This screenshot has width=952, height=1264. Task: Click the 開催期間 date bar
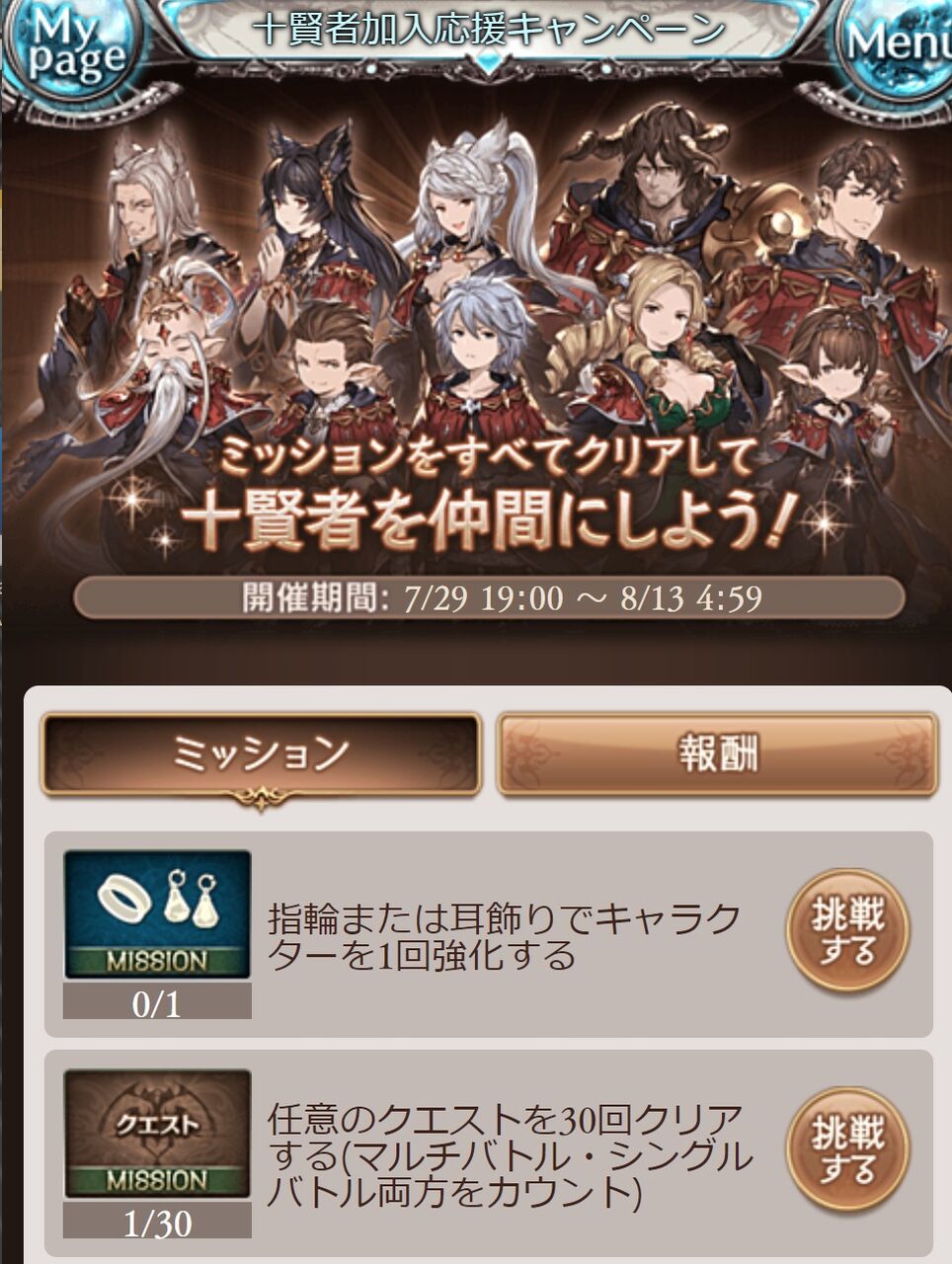pos(490,598)
